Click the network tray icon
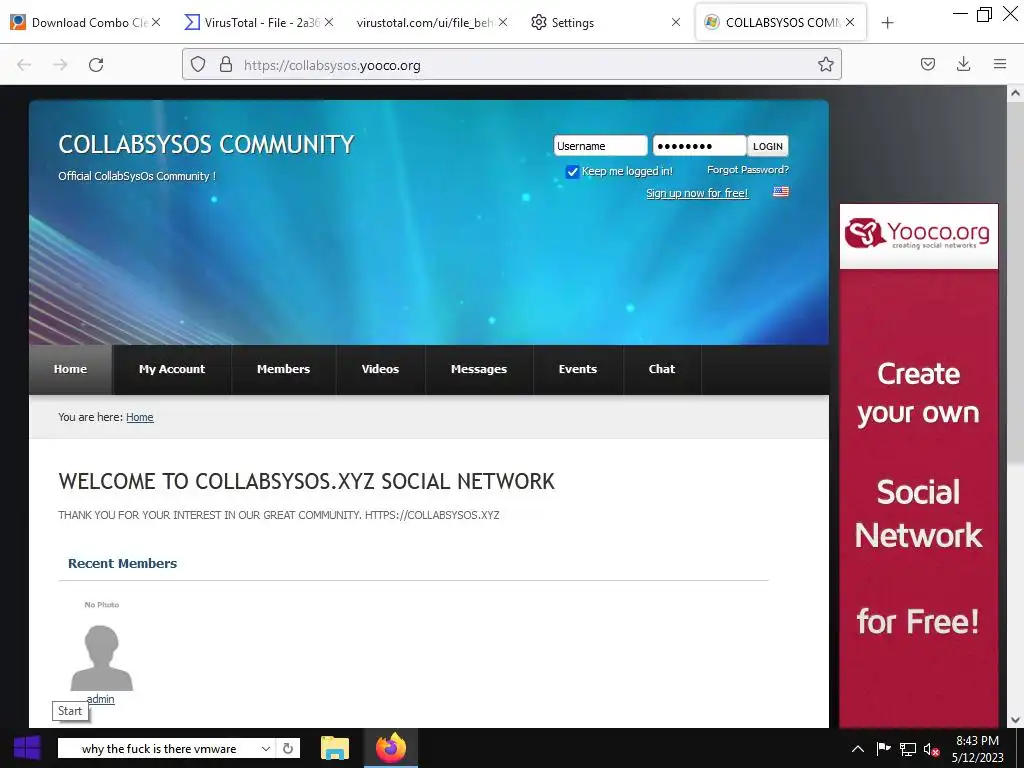 pos(908,749)
